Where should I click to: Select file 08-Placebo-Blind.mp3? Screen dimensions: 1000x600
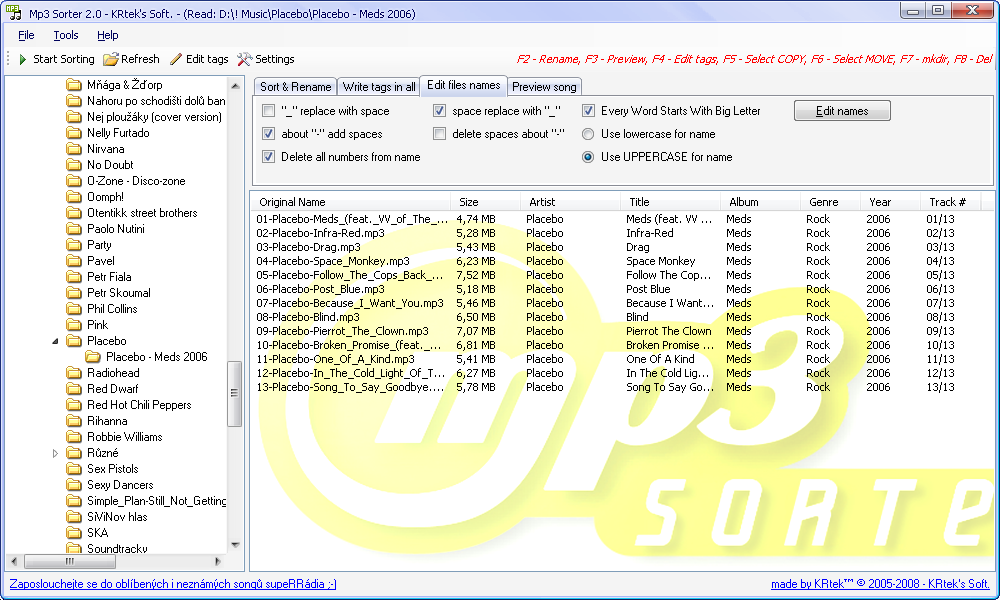(x=307, y=317)
